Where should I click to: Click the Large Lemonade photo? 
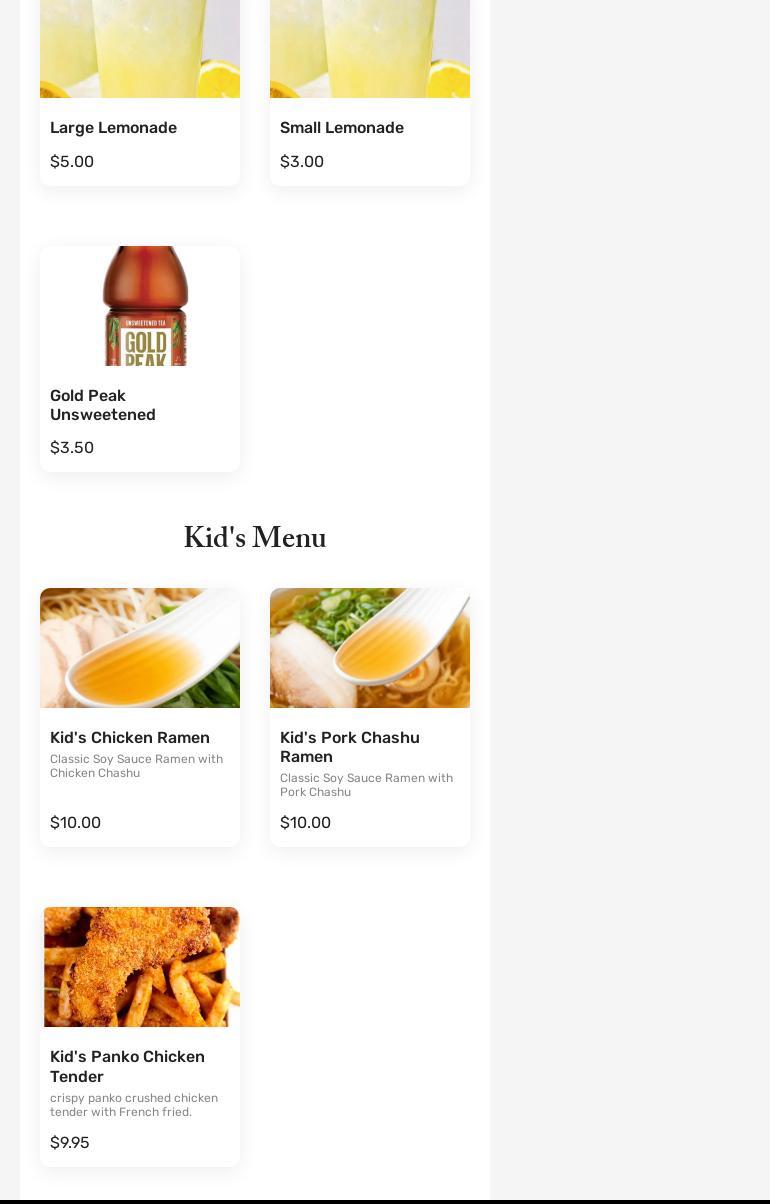[140, 48]
